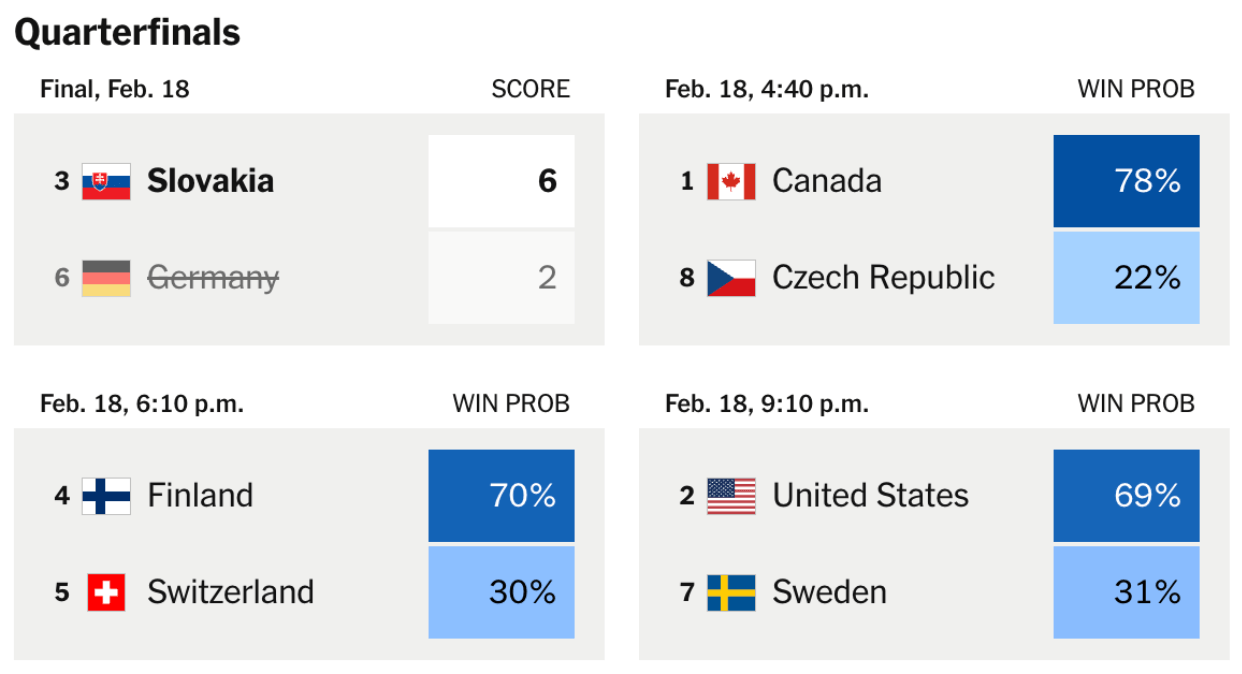Click Sweden's 31% win probability box
The width and height of the screenshot is (1242, 674).
coord(1126,592)
